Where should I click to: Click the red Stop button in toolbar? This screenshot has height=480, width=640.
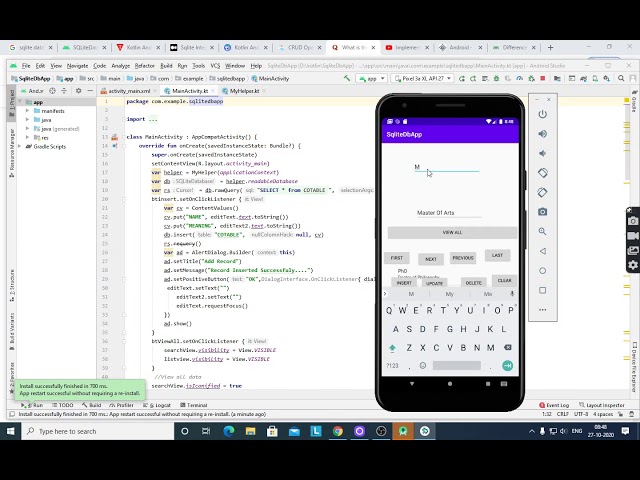(542, 78)
